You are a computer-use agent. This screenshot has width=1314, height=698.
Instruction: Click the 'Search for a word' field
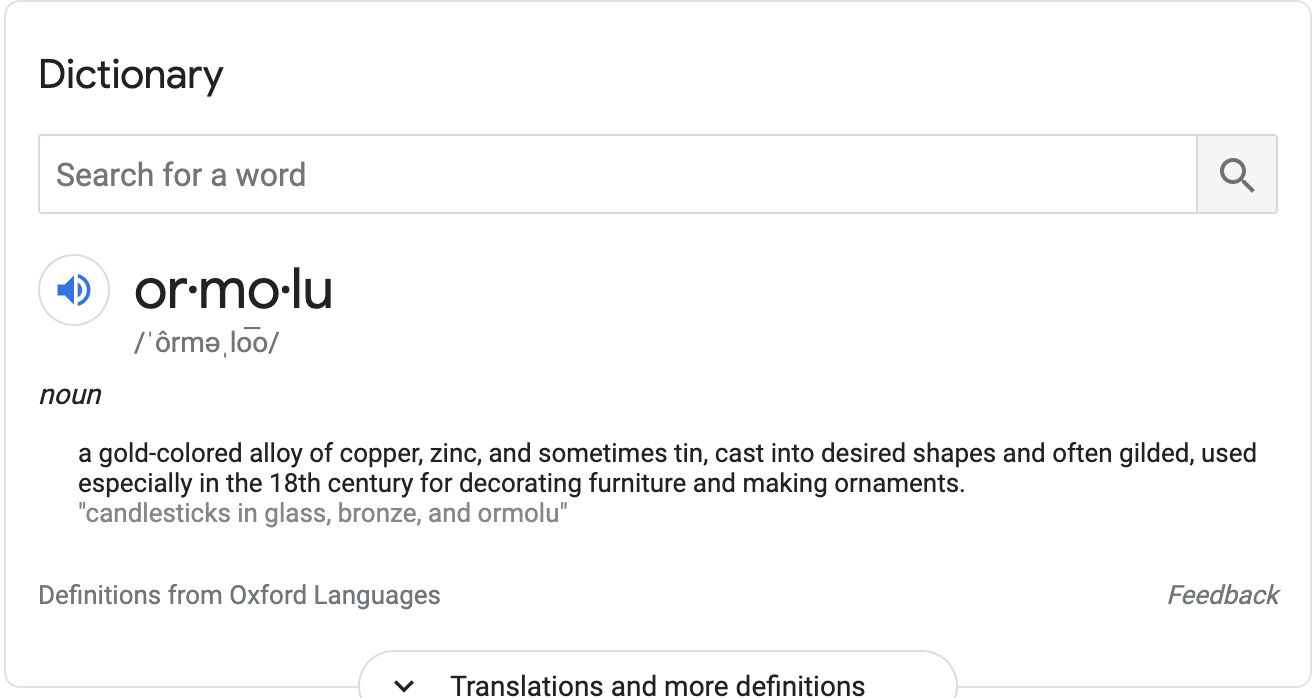pyautogui.click(x=617, y=175)
